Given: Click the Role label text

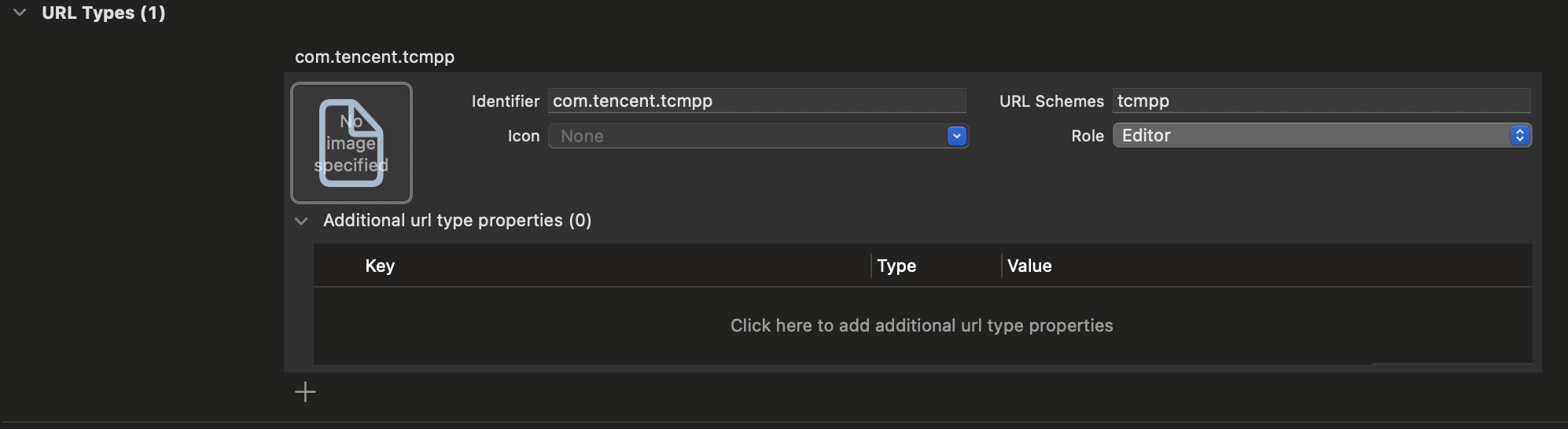Looking at the screenshot, I should [x=1088, y=136].
